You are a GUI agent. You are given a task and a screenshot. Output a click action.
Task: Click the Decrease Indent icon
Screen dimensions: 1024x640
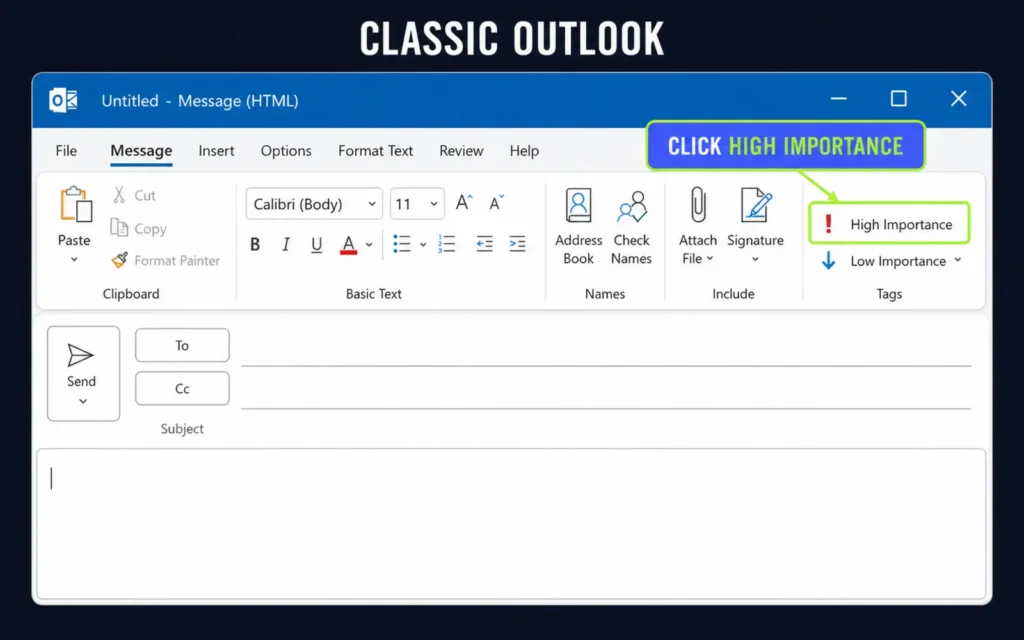pyautogui.click(x=485, y=244)
